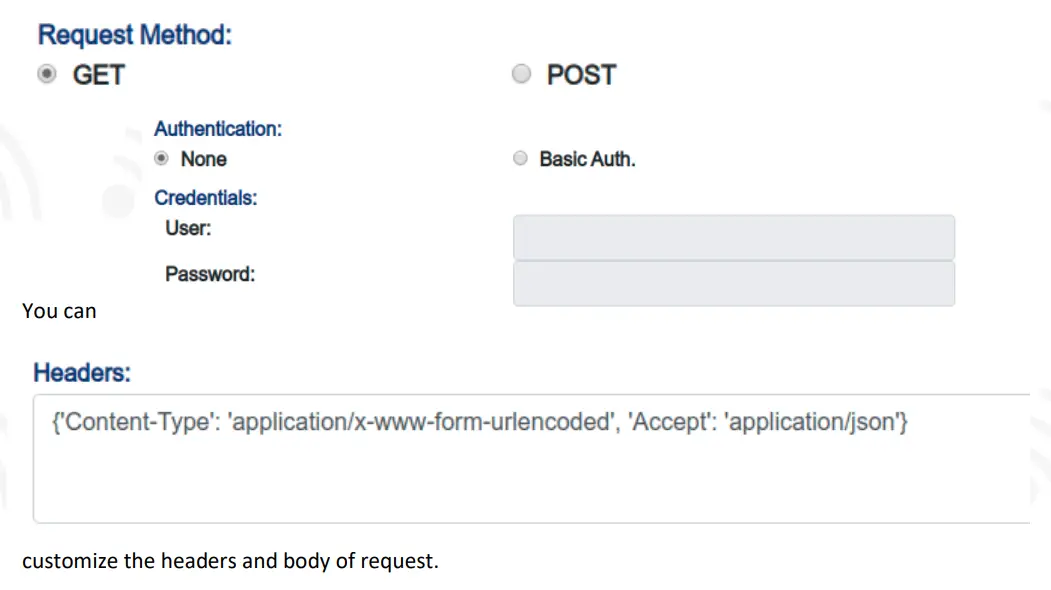1051x590 pixels.
Task: Click the GET label text
Action: (98, 75)
